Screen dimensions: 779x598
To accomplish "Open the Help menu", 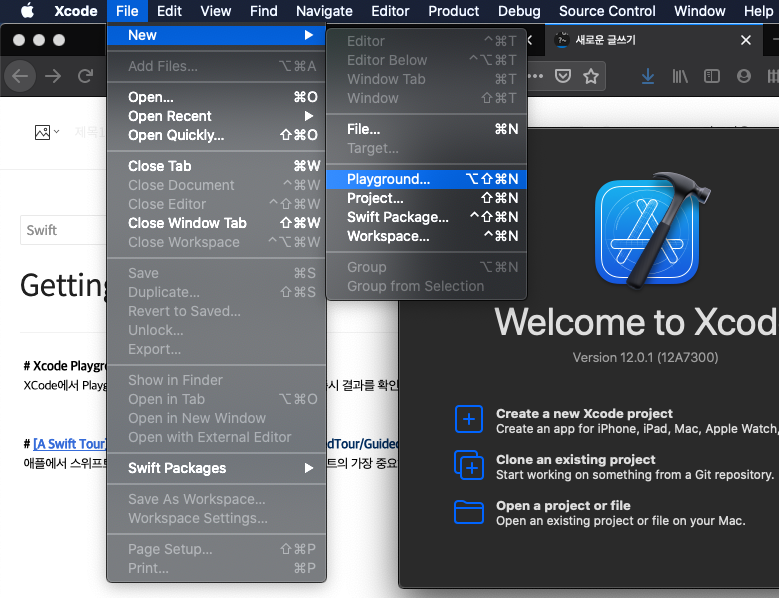I will click(758, 10).
